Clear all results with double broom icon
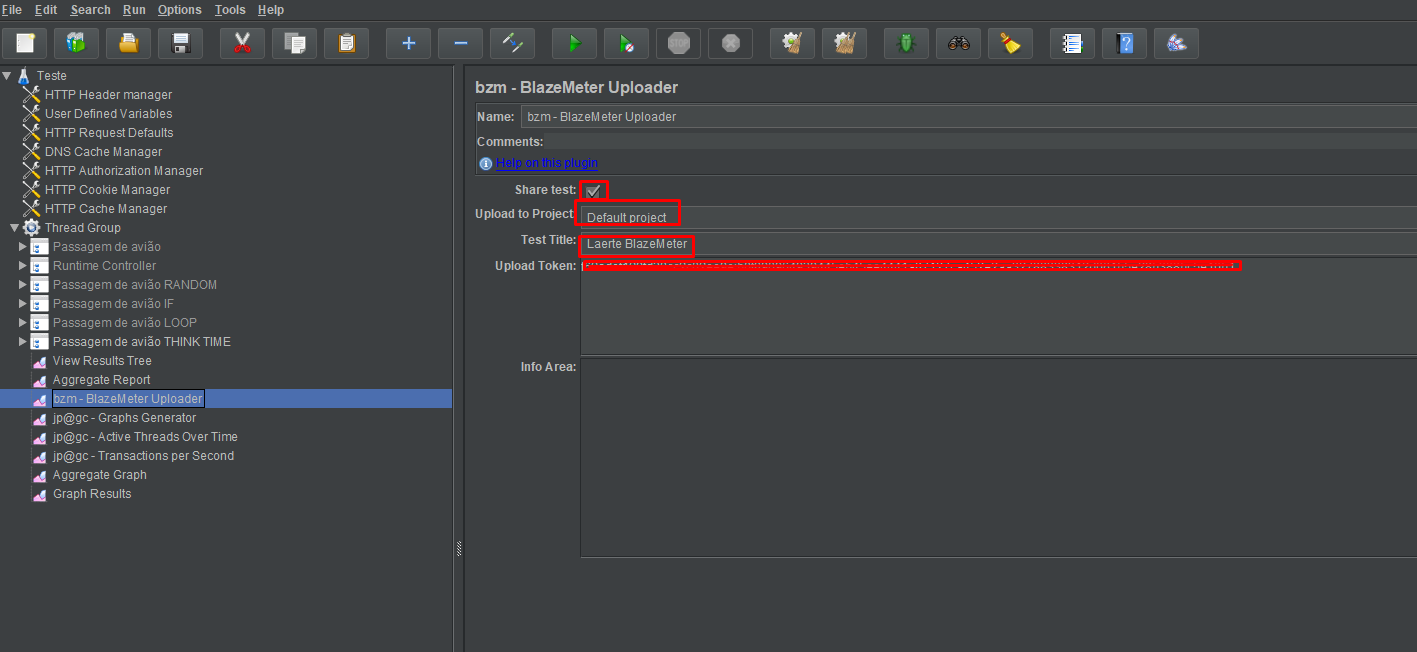The width and height of the screenshot is (1417, 652). pos(844,43)
